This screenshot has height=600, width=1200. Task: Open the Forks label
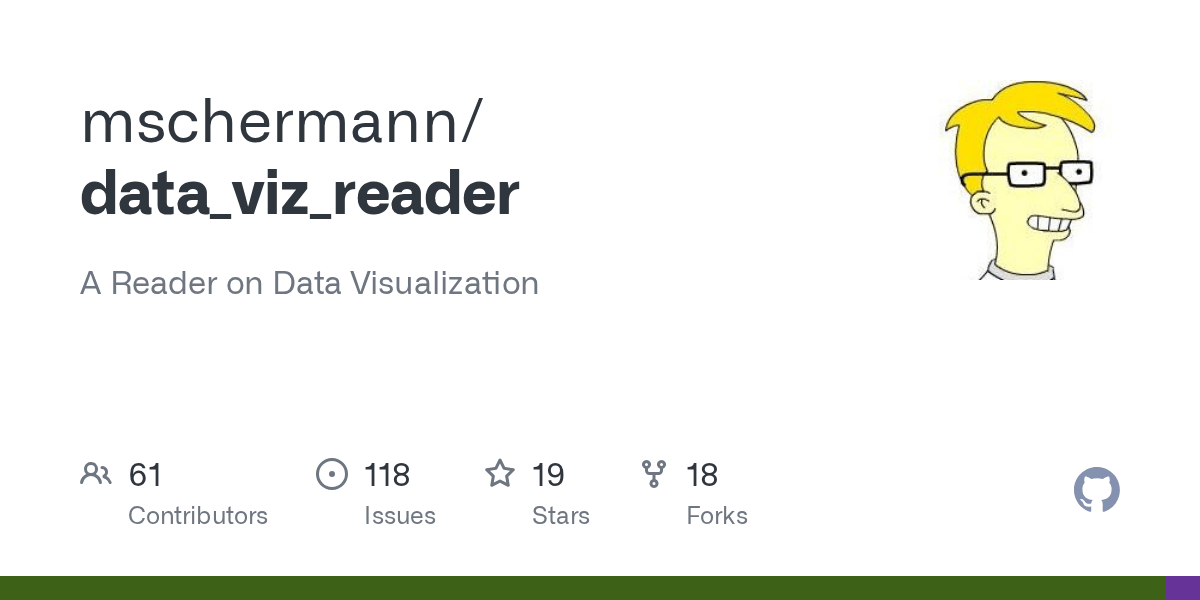click(717, 516)
